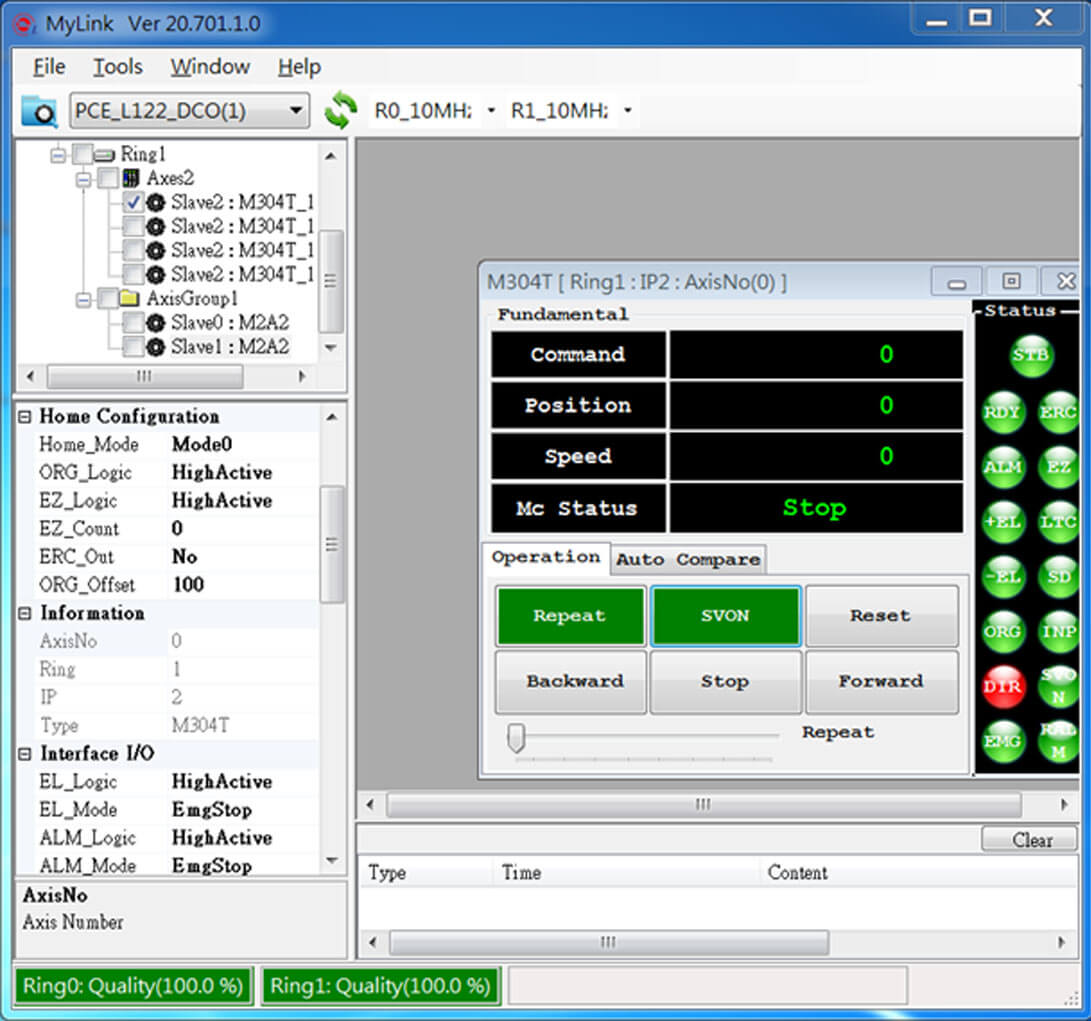Viewport: 1091px width, 1021px height.
Task: Uncheck the ticked Slave2 : M304T_1 checkbox
Action: [x=133, y=203]
